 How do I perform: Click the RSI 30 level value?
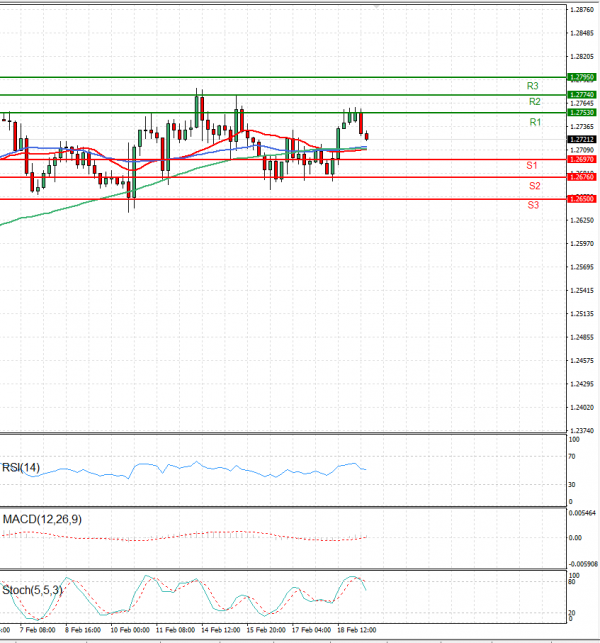click(572, 484)
